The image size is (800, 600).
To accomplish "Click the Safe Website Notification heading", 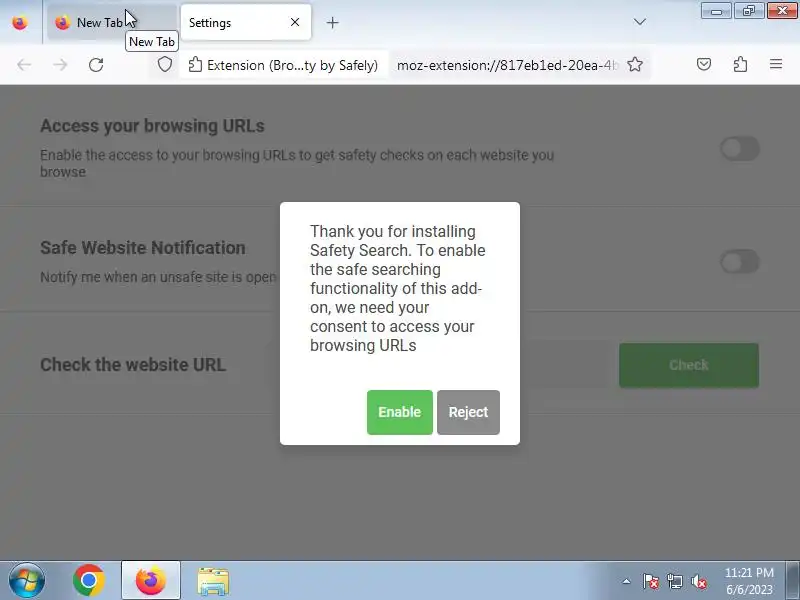I will [143, 248].
